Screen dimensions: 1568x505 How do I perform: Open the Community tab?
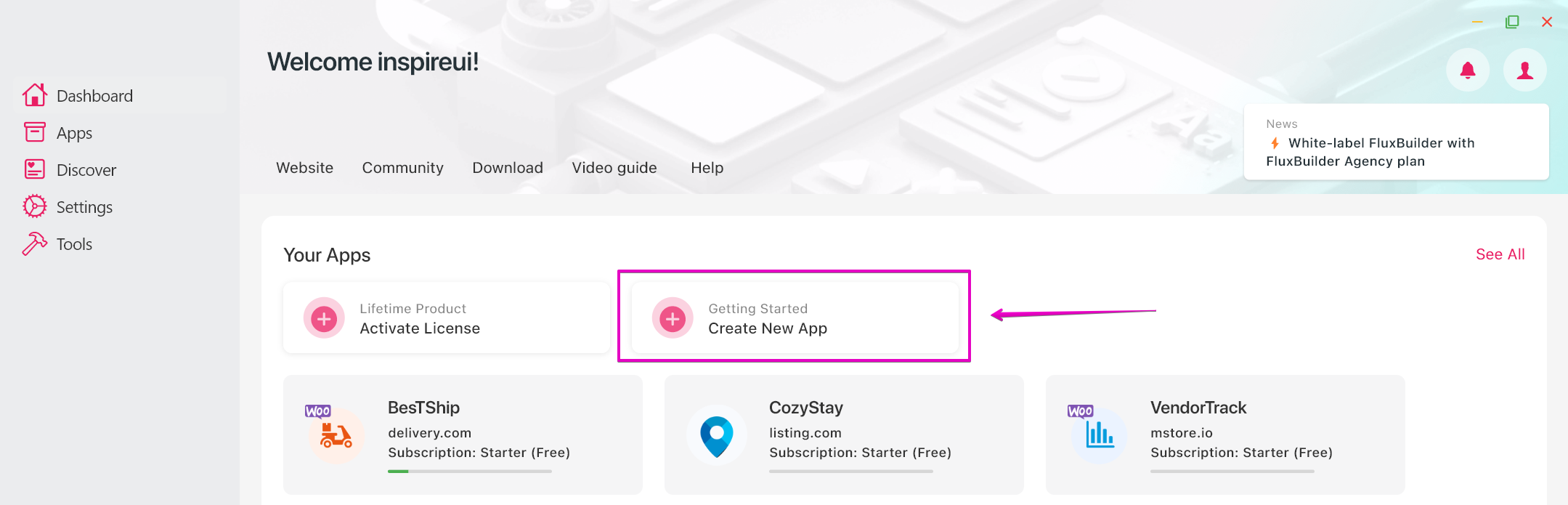(x=403, y=168)
